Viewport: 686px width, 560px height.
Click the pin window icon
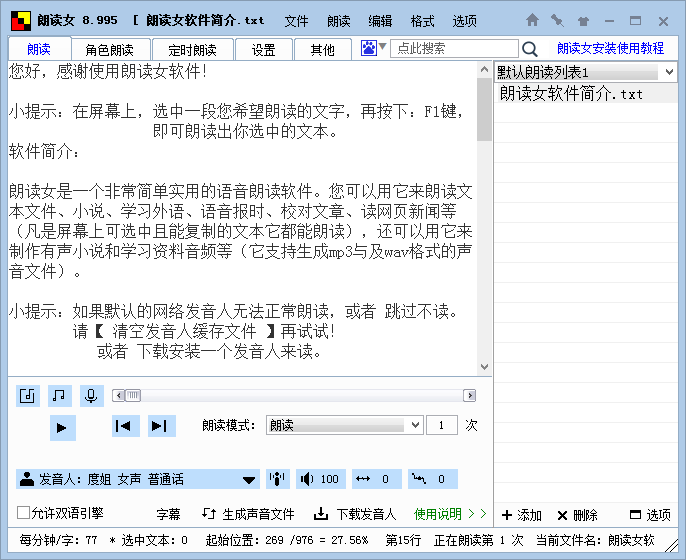(x=557, y=21)
